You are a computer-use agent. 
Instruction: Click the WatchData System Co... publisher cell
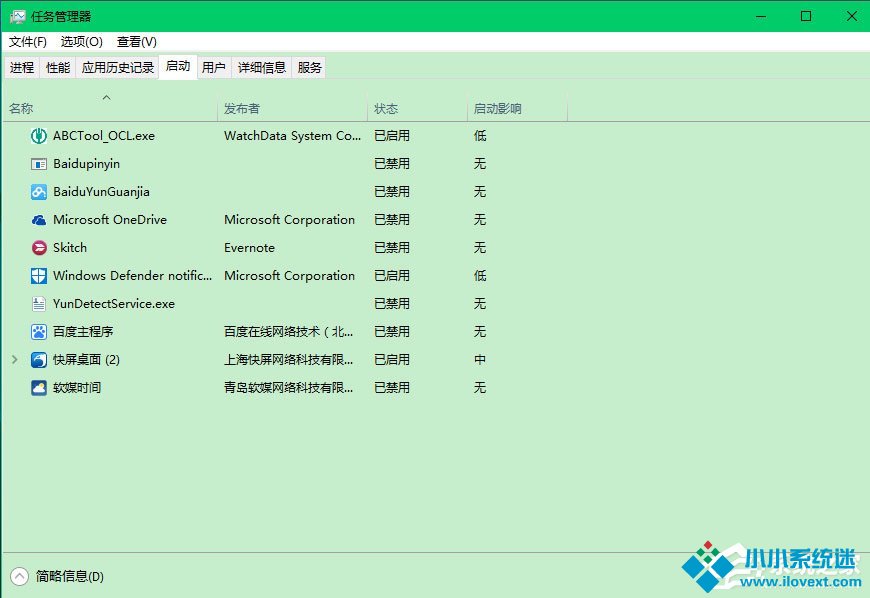(x=292, y=136)
